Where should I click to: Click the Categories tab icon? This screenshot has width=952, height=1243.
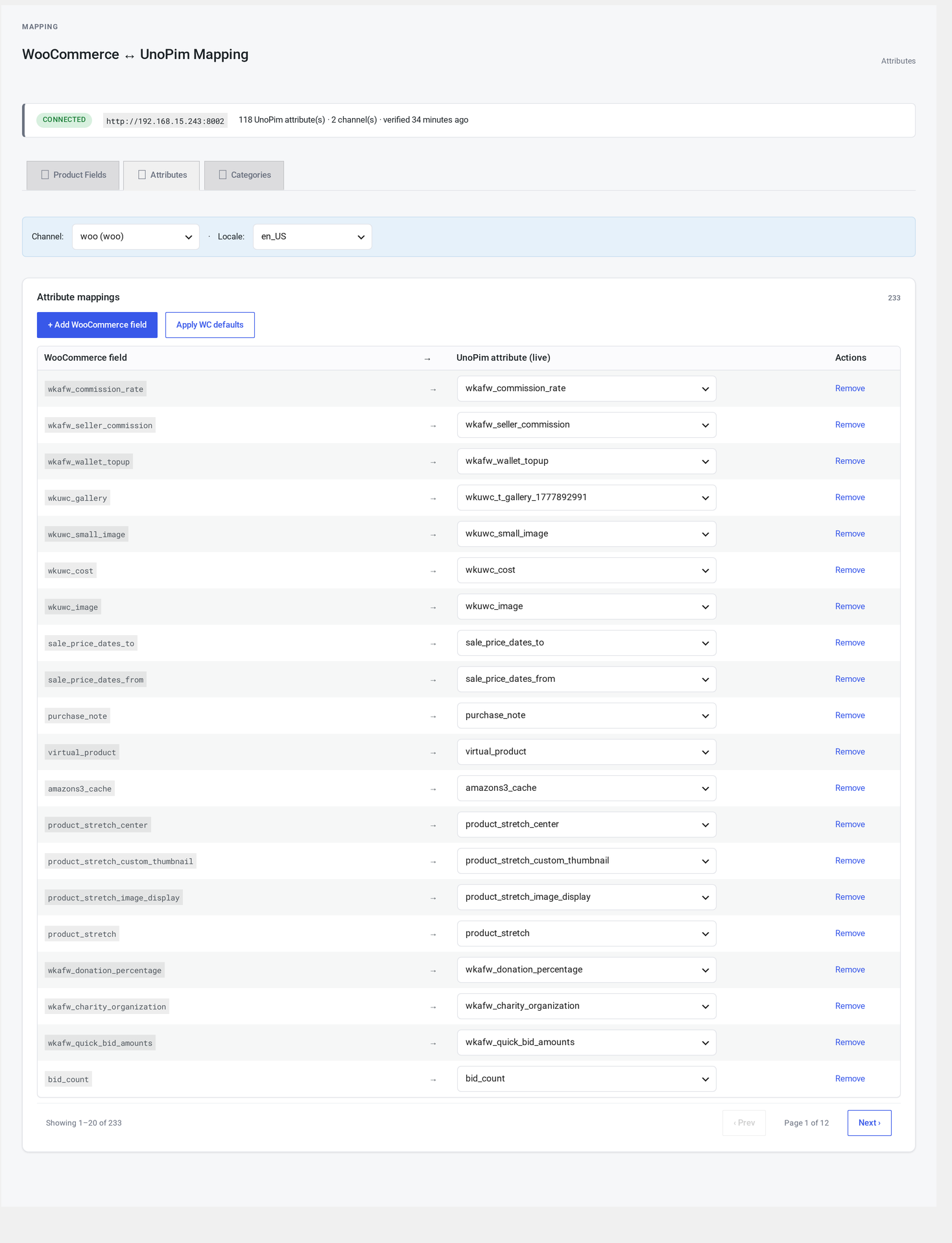[222, 175]
